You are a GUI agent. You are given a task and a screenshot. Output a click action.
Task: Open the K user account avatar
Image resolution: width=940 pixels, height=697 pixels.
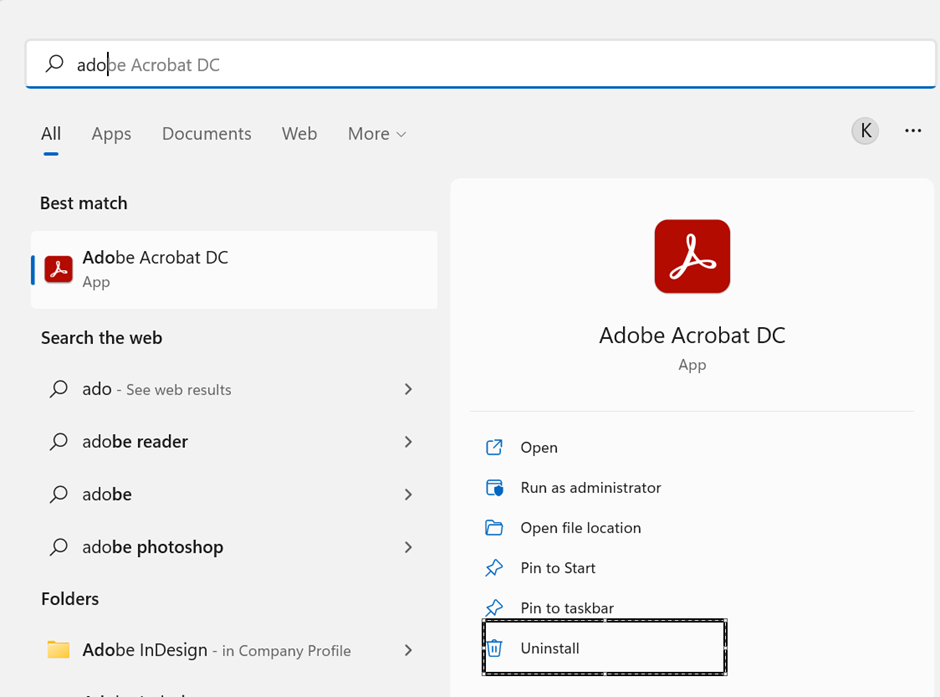tap(865, 131)
